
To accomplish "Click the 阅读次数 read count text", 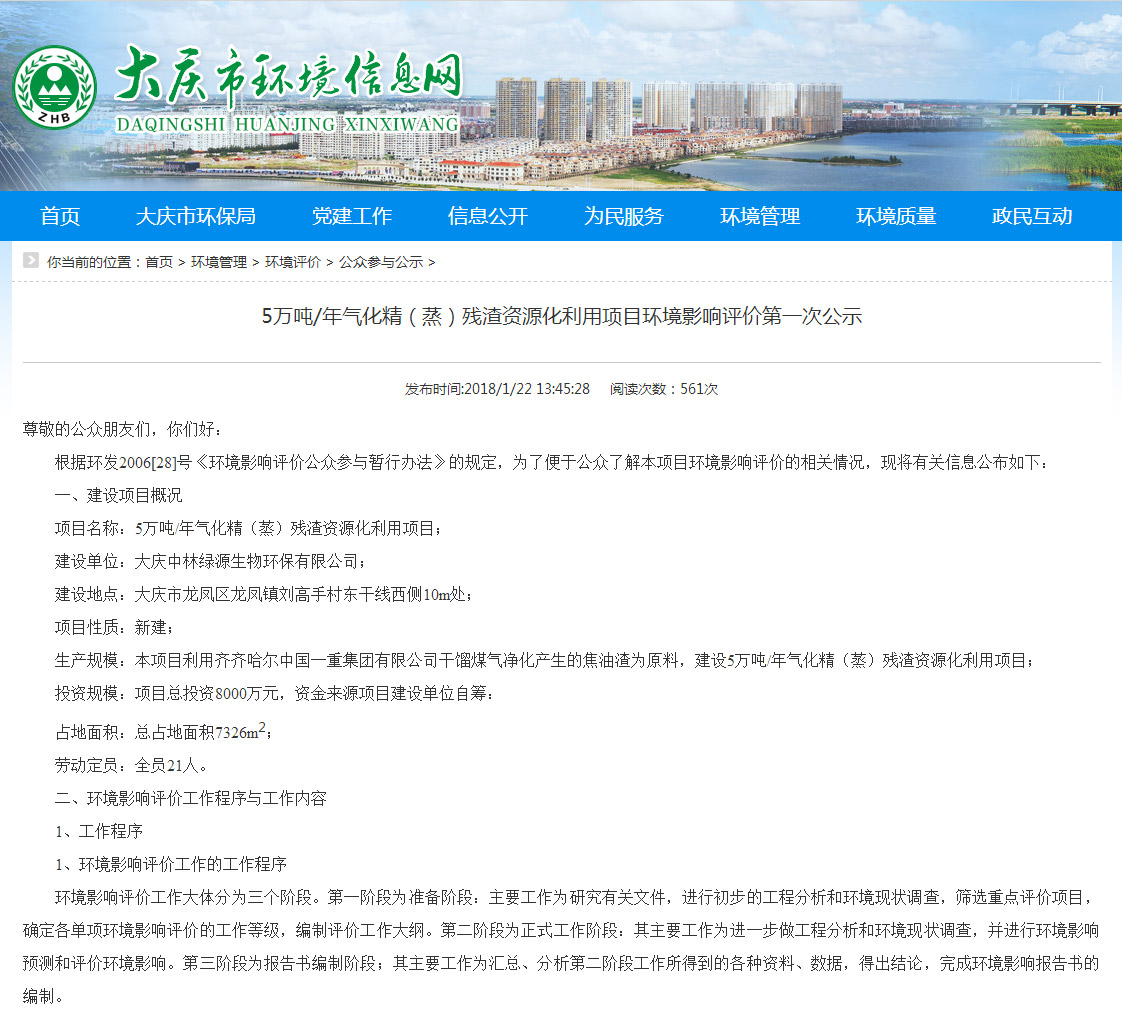I will [x=664, y=389].
